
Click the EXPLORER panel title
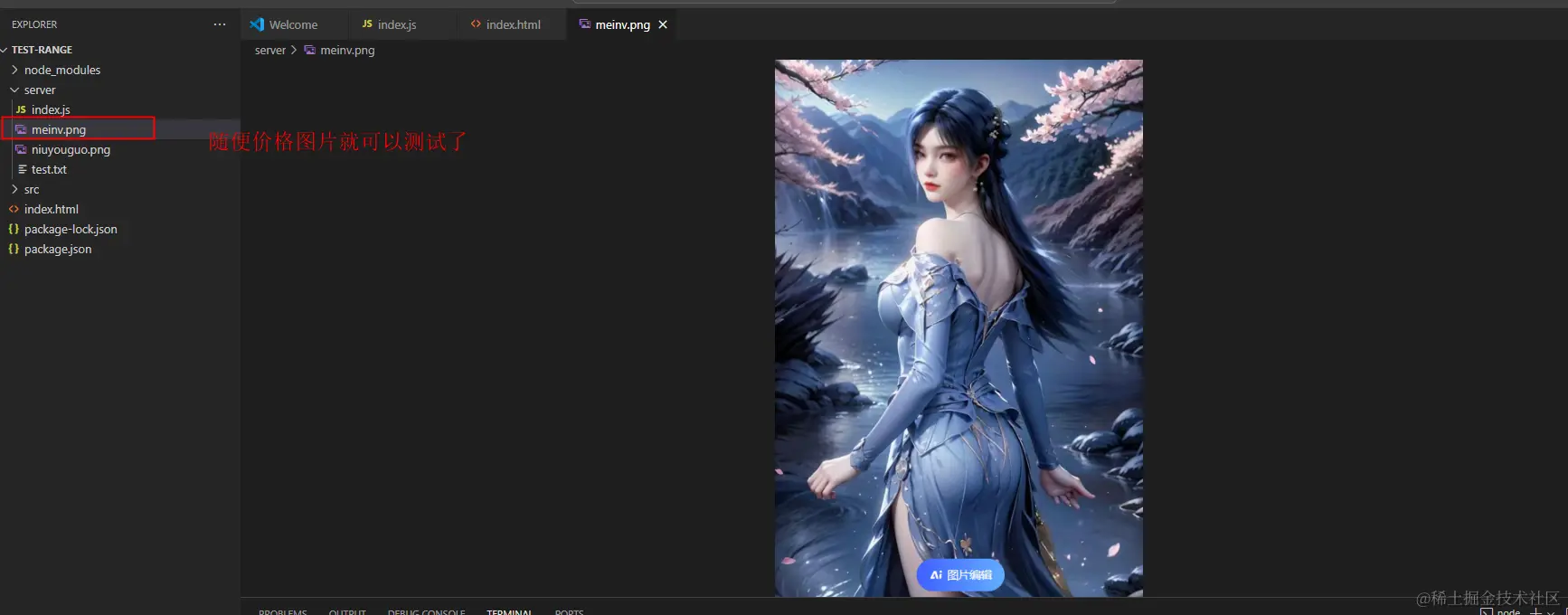(x=34, y=24)
